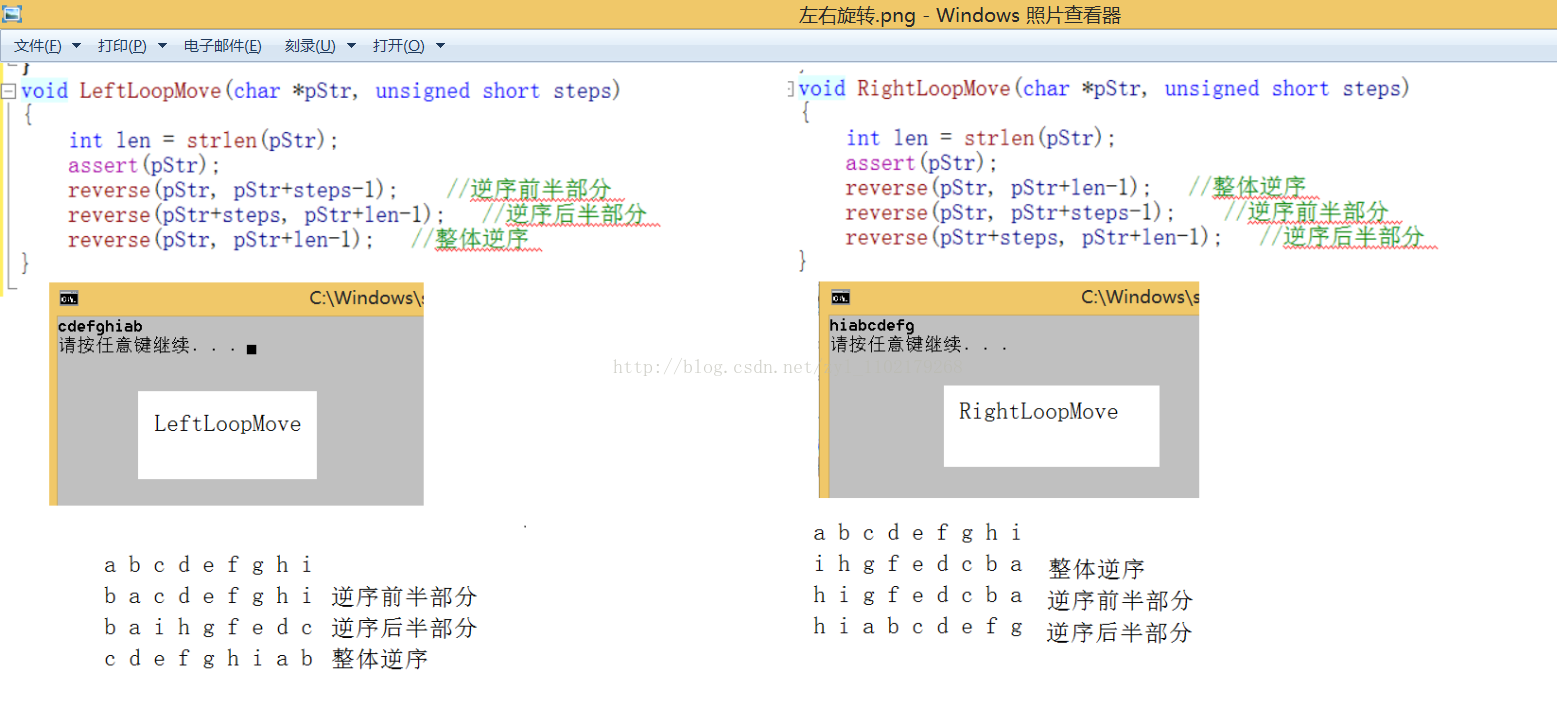Click the //逆序后半部分 comment in LeftLoopMove code

pyautogui.click(x=564, y=215)
